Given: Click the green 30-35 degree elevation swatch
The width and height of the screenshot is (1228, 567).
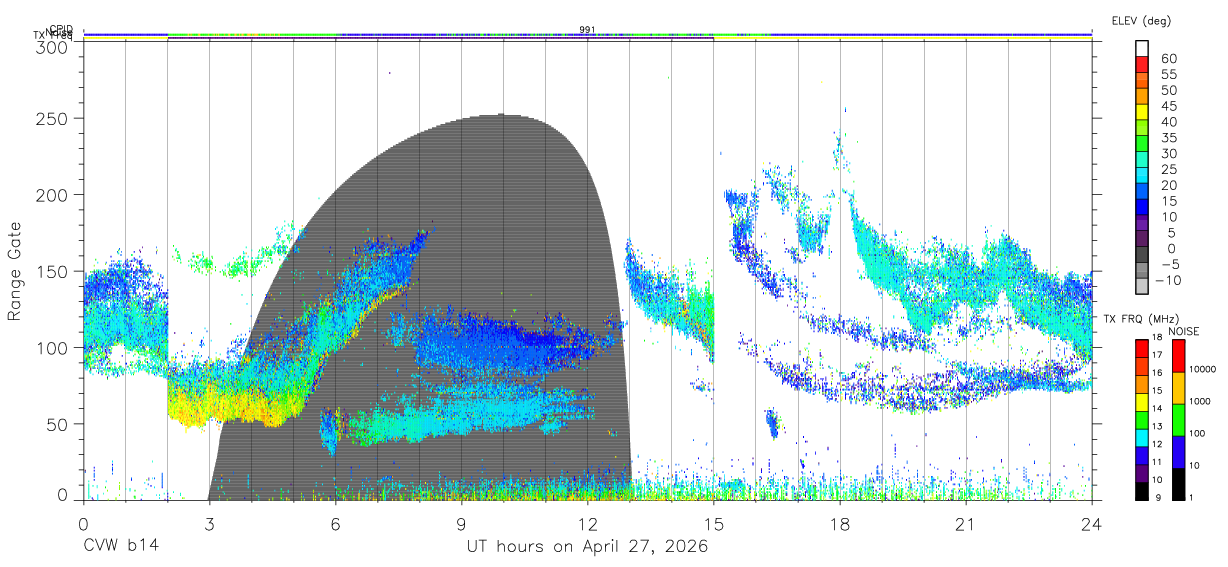Looking at the screenshot, I should click(1143, 145).
